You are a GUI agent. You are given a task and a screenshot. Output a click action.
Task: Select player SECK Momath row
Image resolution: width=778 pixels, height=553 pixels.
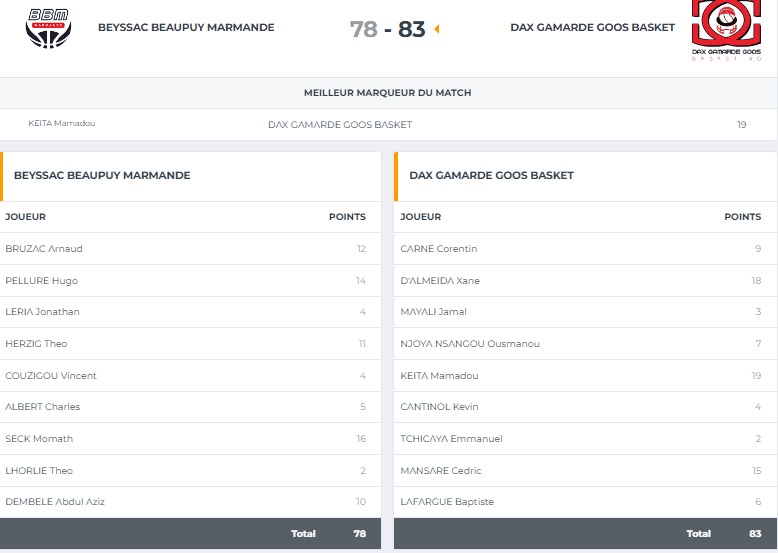click(191, 438)
